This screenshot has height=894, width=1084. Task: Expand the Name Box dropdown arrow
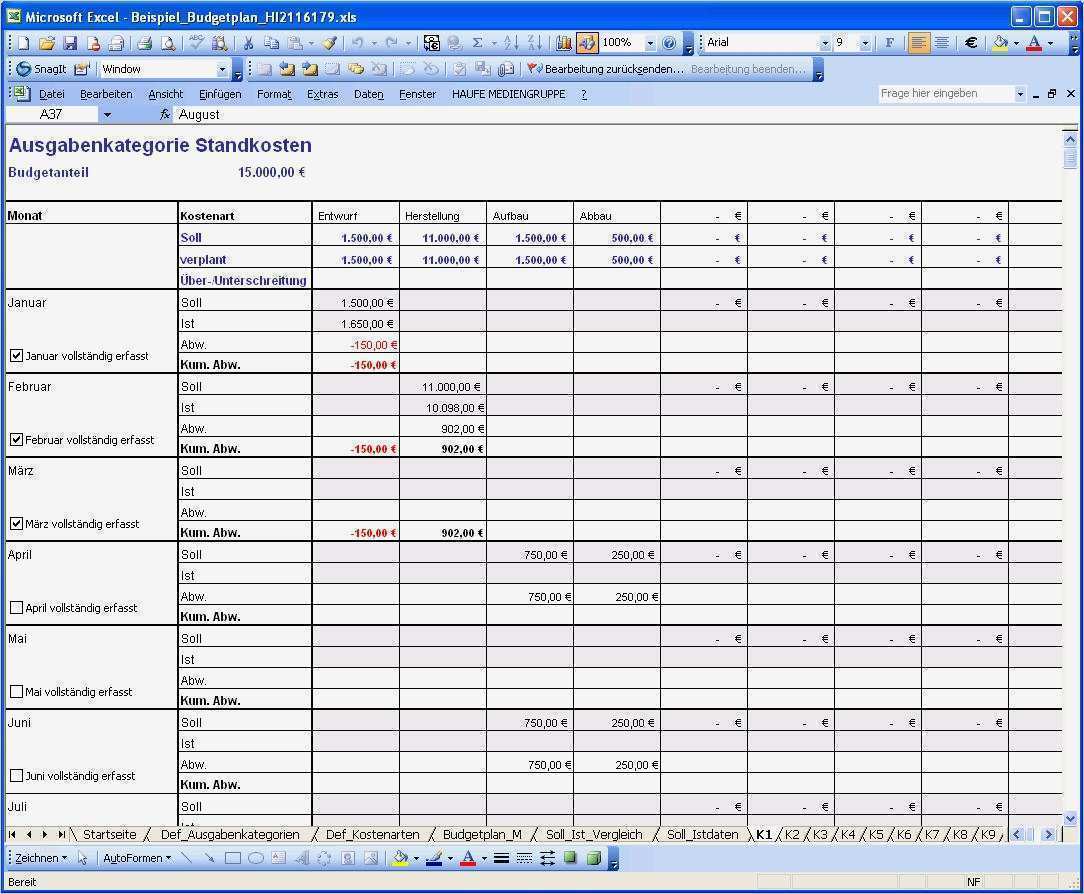(x=107, y=115)
